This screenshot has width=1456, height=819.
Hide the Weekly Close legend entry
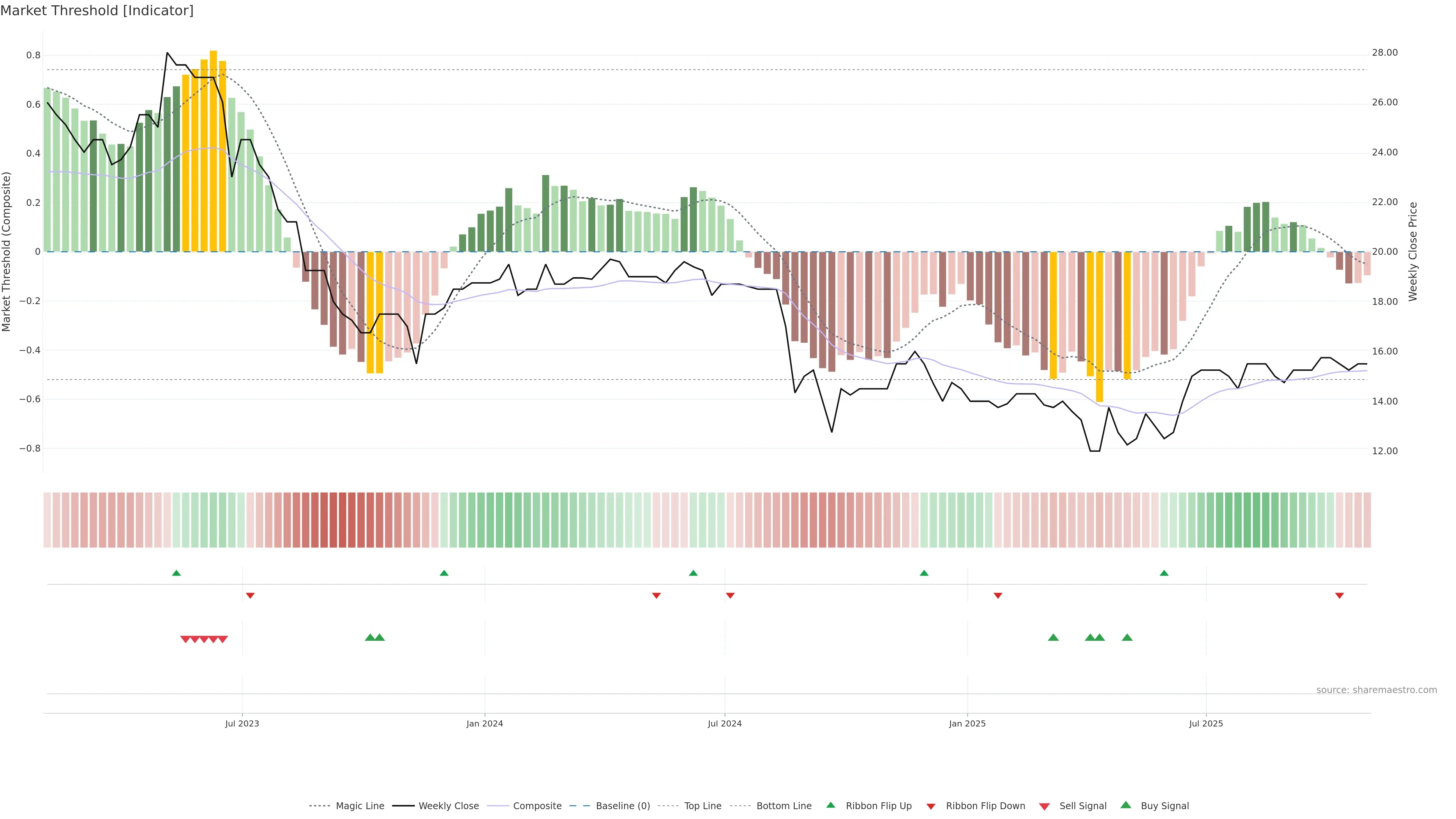coord(448,806)
